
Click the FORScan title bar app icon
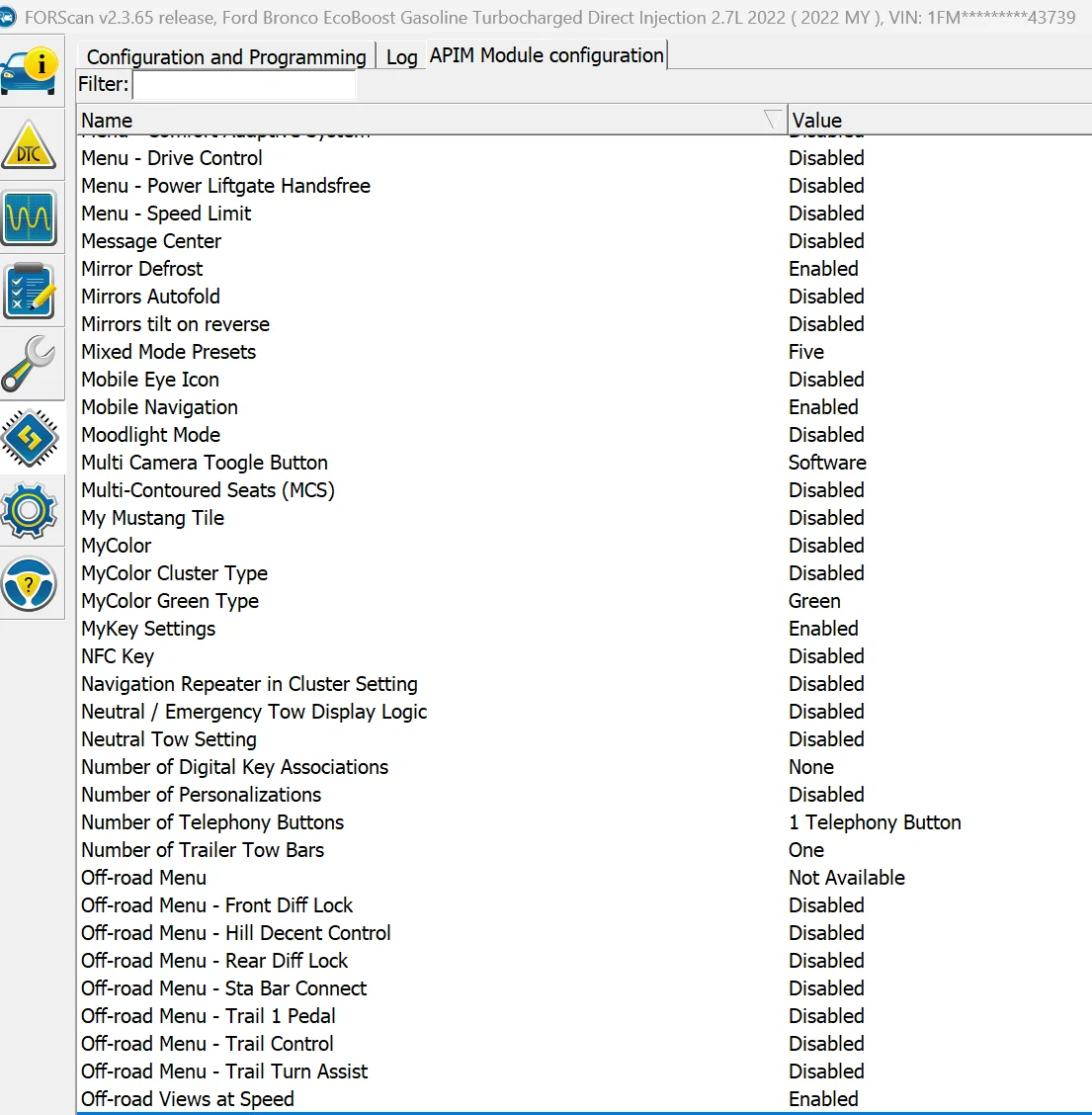[8, 17]
